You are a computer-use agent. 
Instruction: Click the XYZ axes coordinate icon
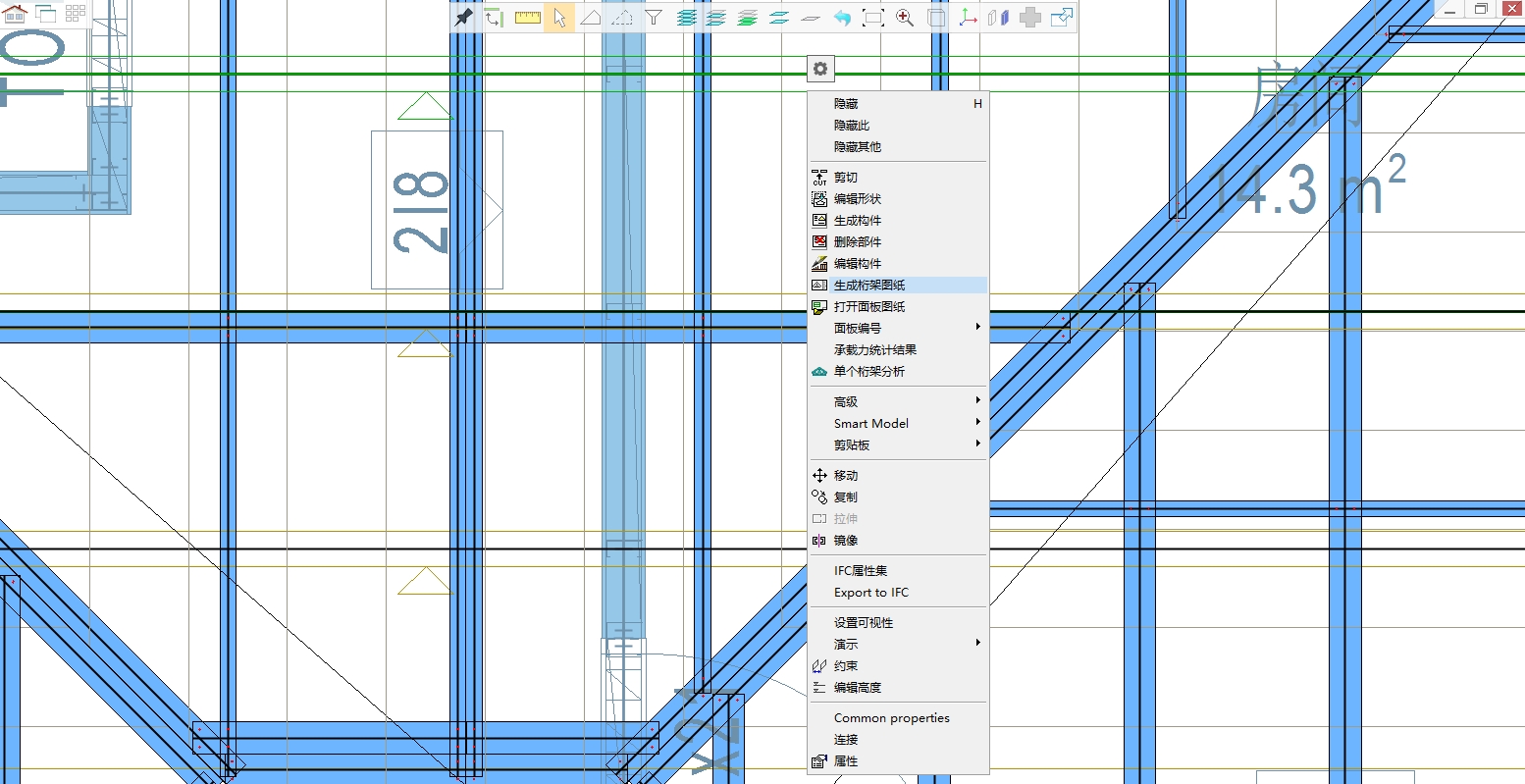968,18
